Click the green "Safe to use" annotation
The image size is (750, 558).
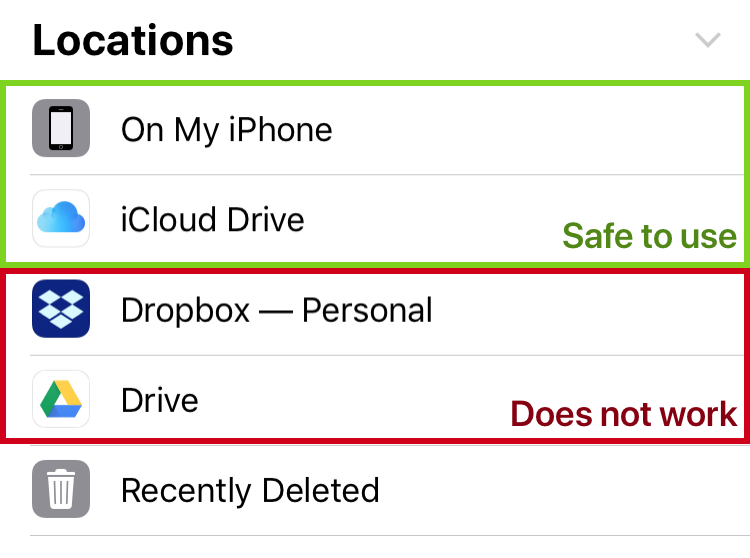[x=649, y=236]
